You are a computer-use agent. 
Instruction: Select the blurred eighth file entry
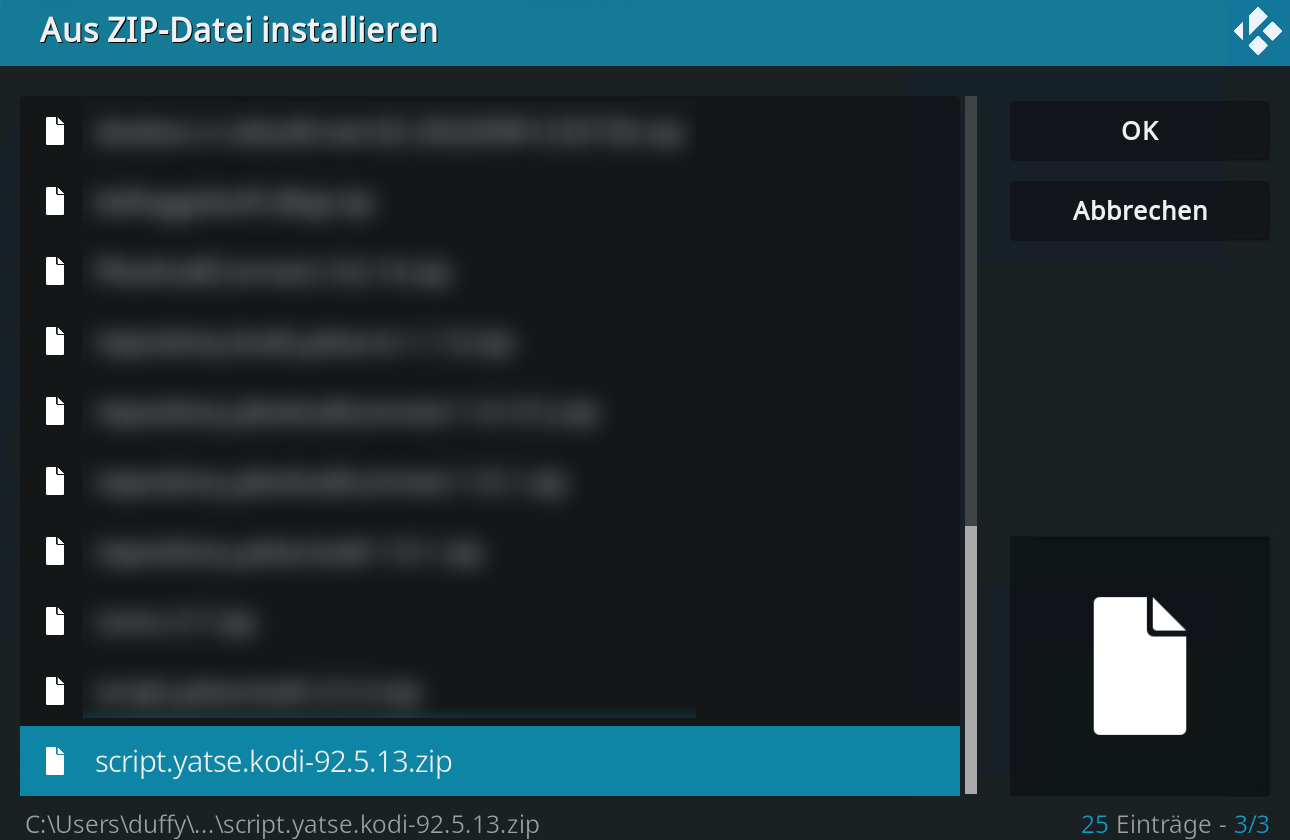[490, 621]
